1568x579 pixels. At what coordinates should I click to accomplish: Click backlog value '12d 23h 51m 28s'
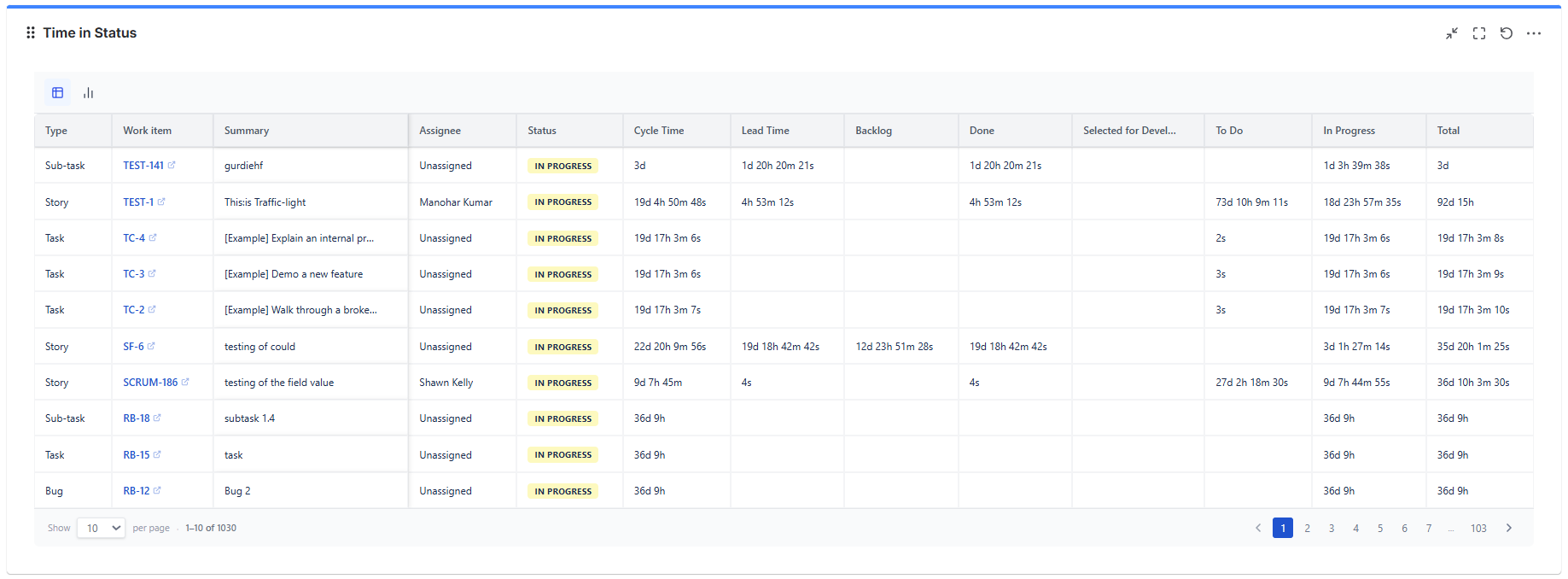pos(894,347)
